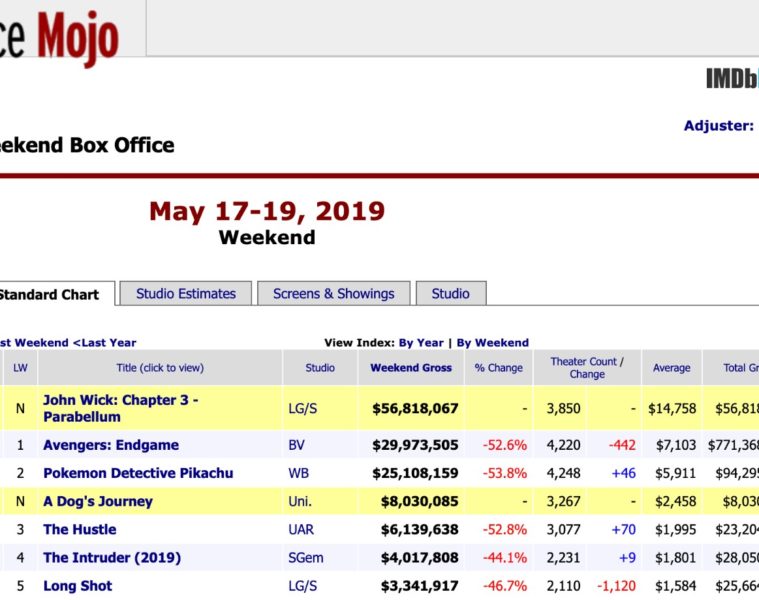Open A Dog's Journey movie link
The height and width of the screenshot is (600, 759).
point(98,501)
